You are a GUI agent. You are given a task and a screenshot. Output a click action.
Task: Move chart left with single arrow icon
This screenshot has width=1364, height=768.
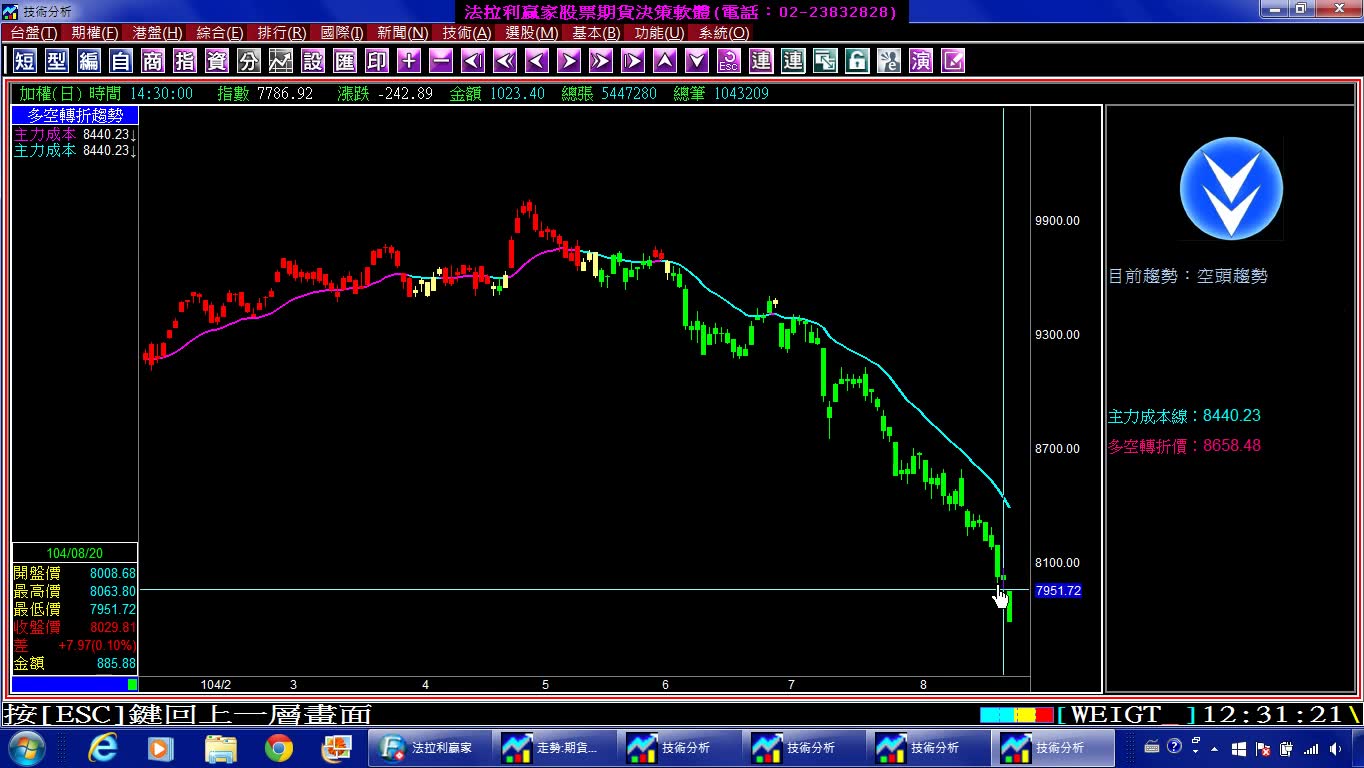click(x=537, y=61)
